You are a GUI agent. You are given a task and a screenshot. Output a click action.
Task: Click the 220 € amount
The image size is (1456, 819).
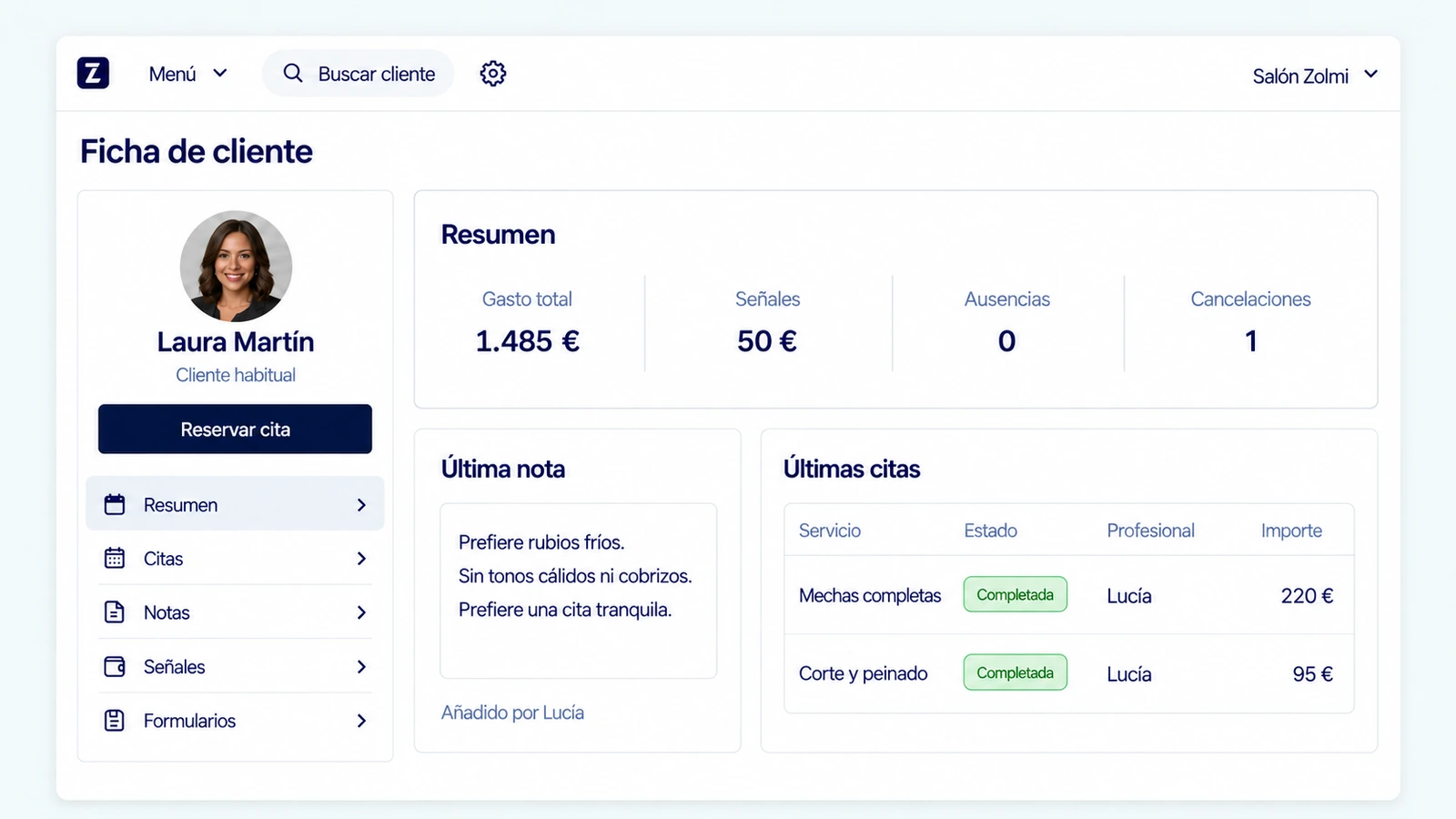(x=1307, y=596)
